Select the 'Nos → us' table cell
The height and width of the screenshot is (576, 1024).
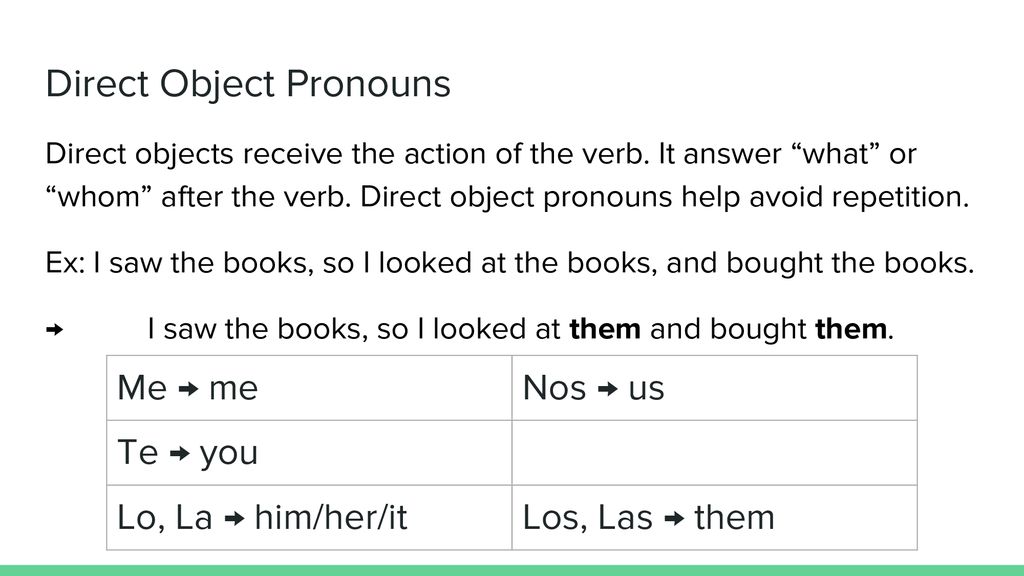[714, 388]
